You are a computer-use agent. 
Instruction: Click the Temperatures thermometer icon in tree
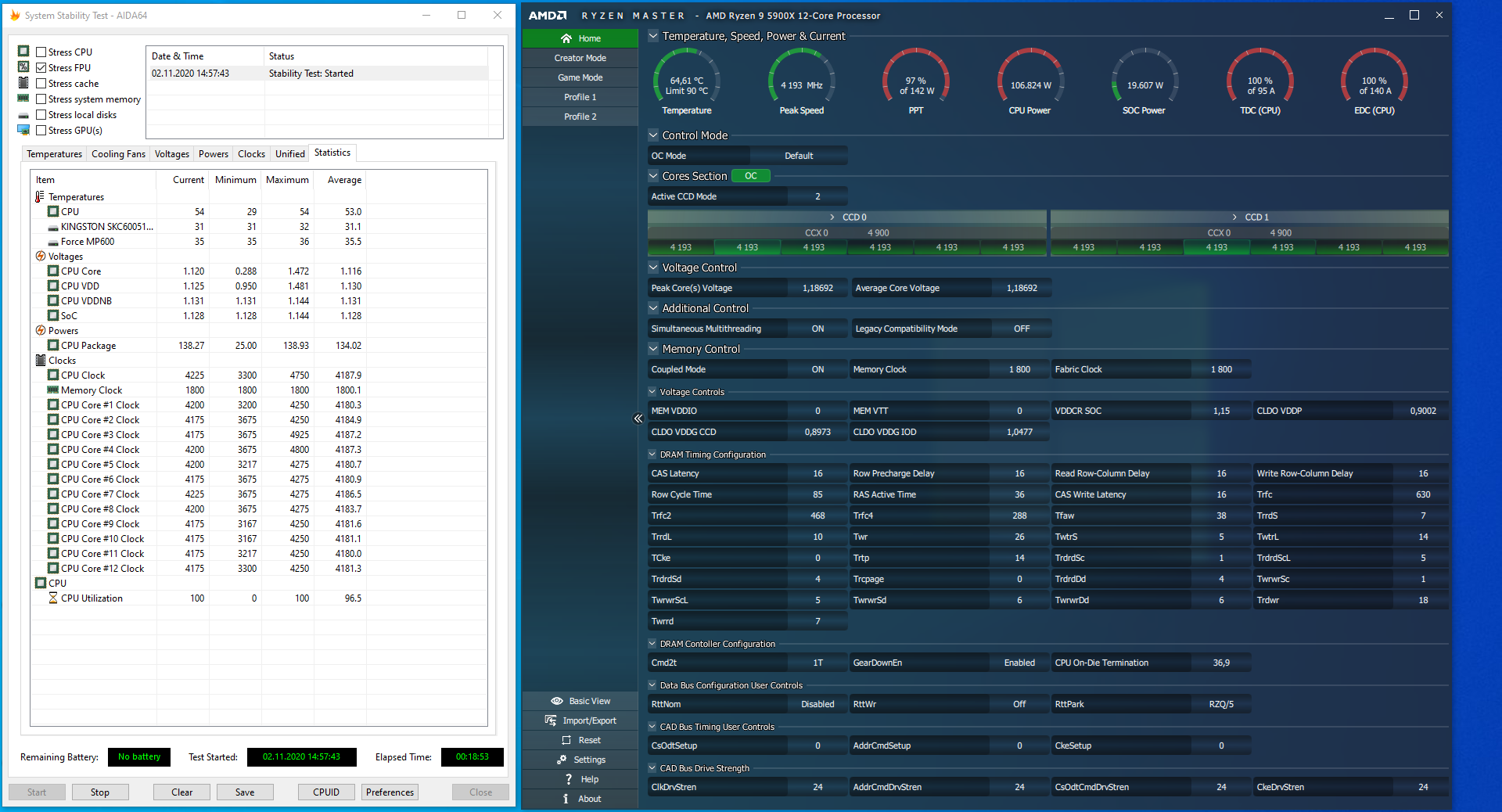click(40, 197)
